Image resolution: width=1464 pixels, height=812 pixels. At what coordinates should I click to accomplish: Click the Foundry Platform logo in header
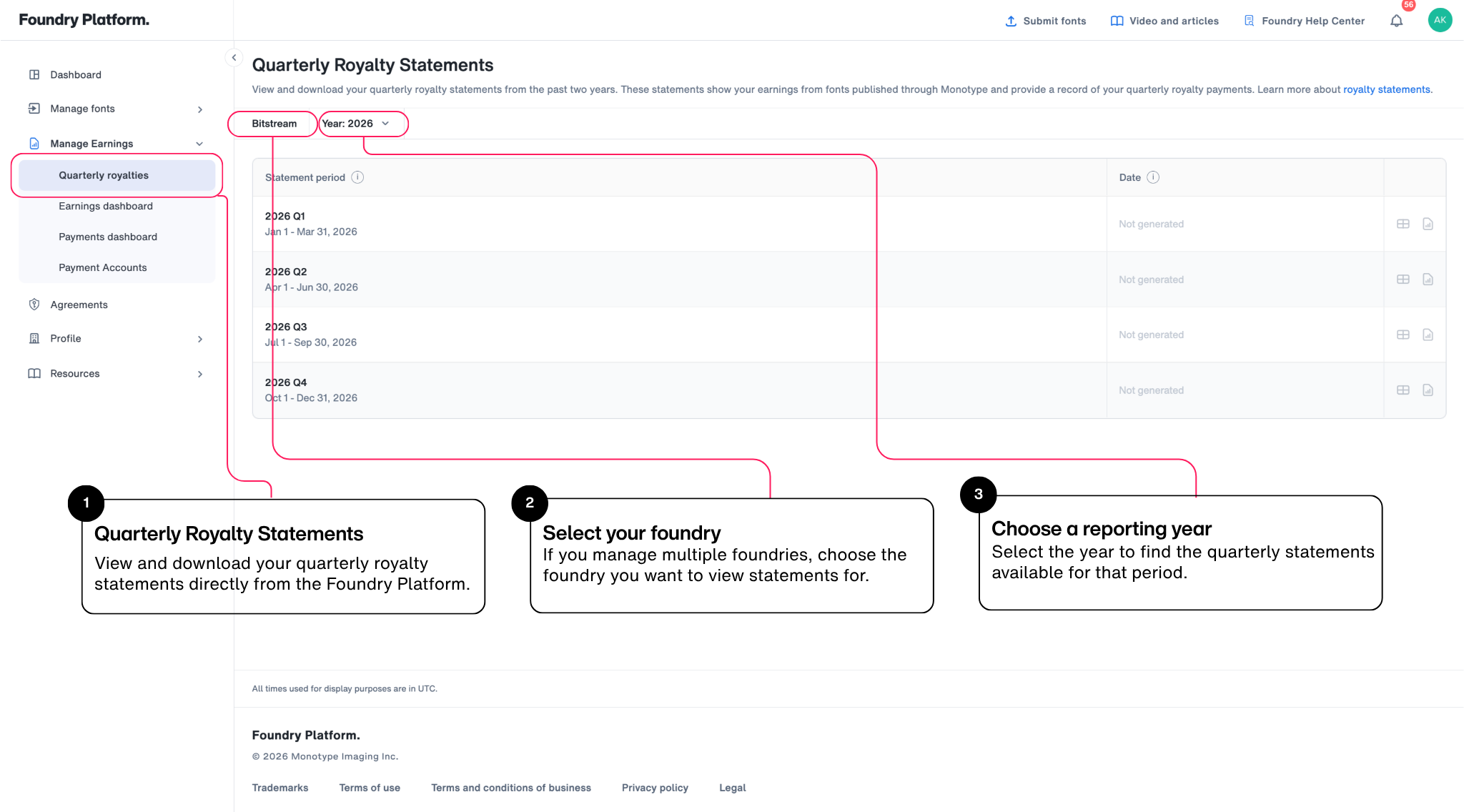pyautogui.click(x=84, y=20)
